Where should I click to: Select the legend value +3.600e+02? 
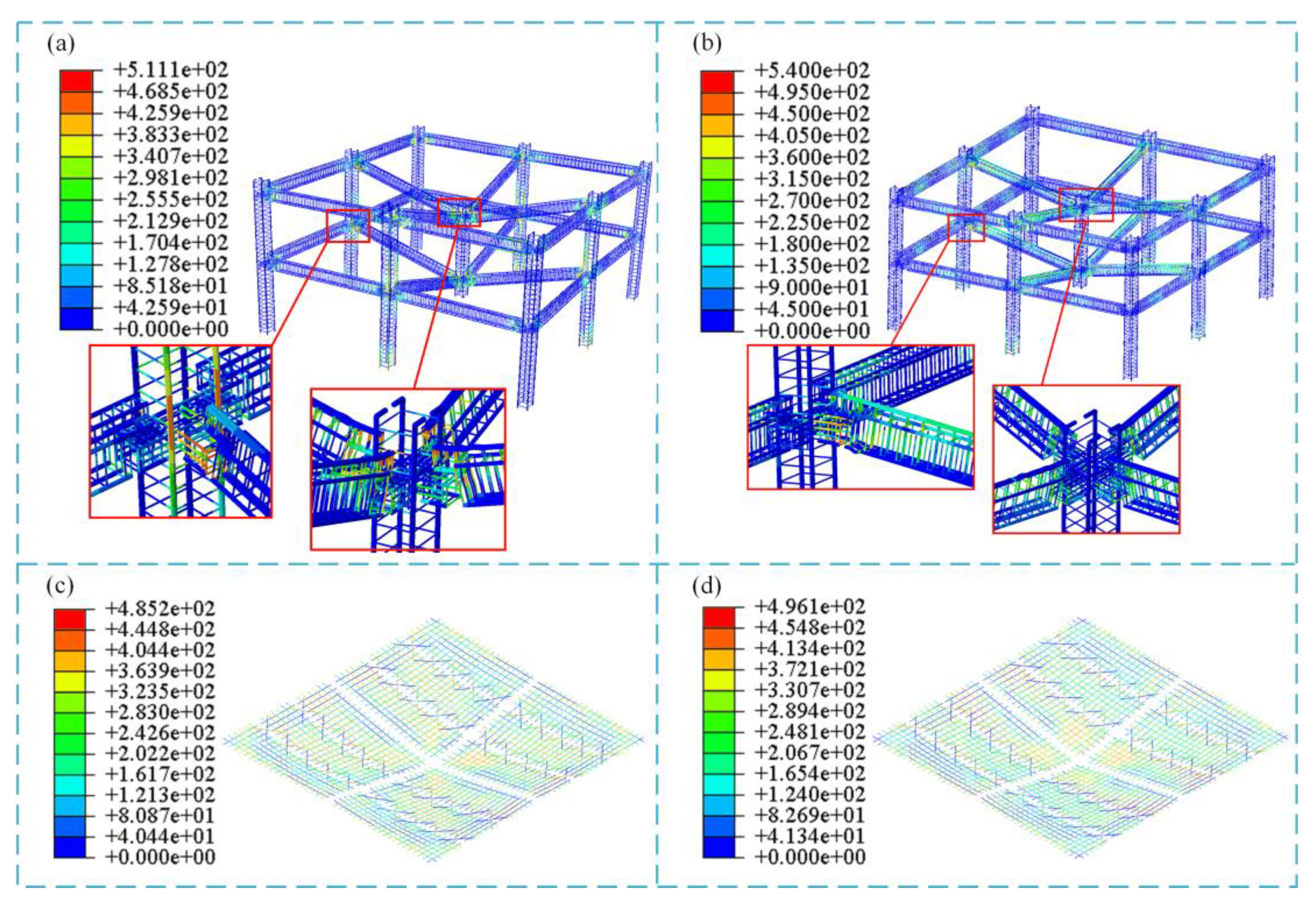[812, 158]
